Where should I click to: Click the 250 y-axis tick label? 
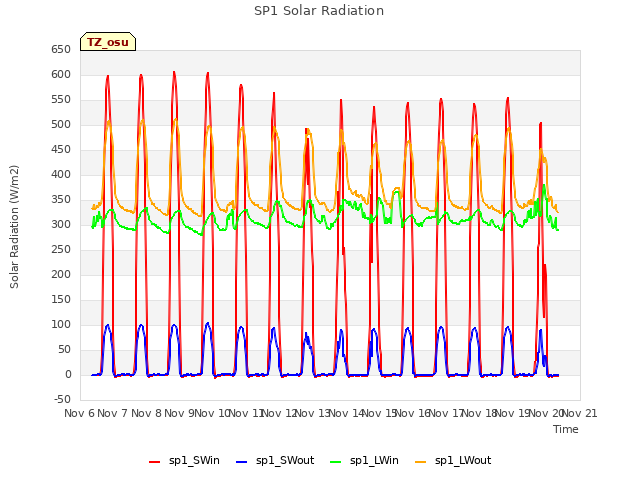click(x=61, y=250)
